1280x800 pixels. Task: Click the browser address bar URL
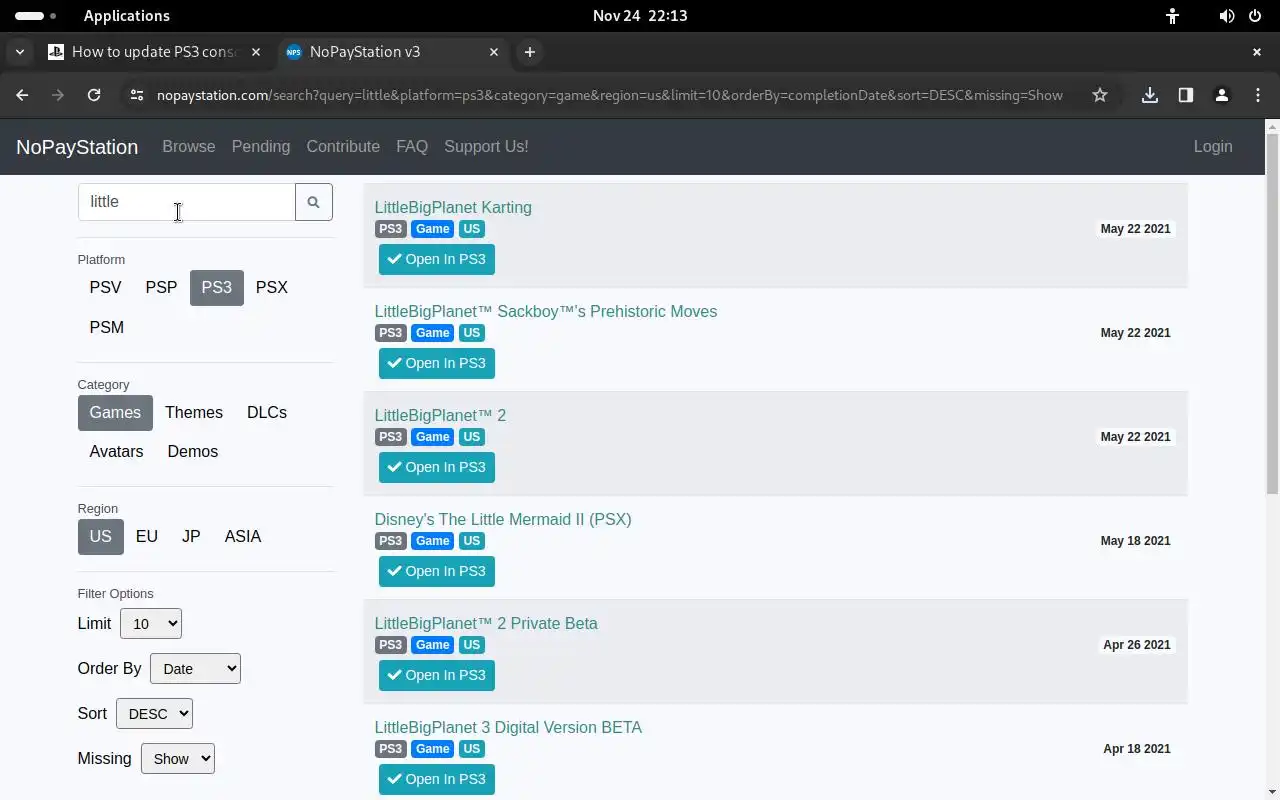click(610, 95)
